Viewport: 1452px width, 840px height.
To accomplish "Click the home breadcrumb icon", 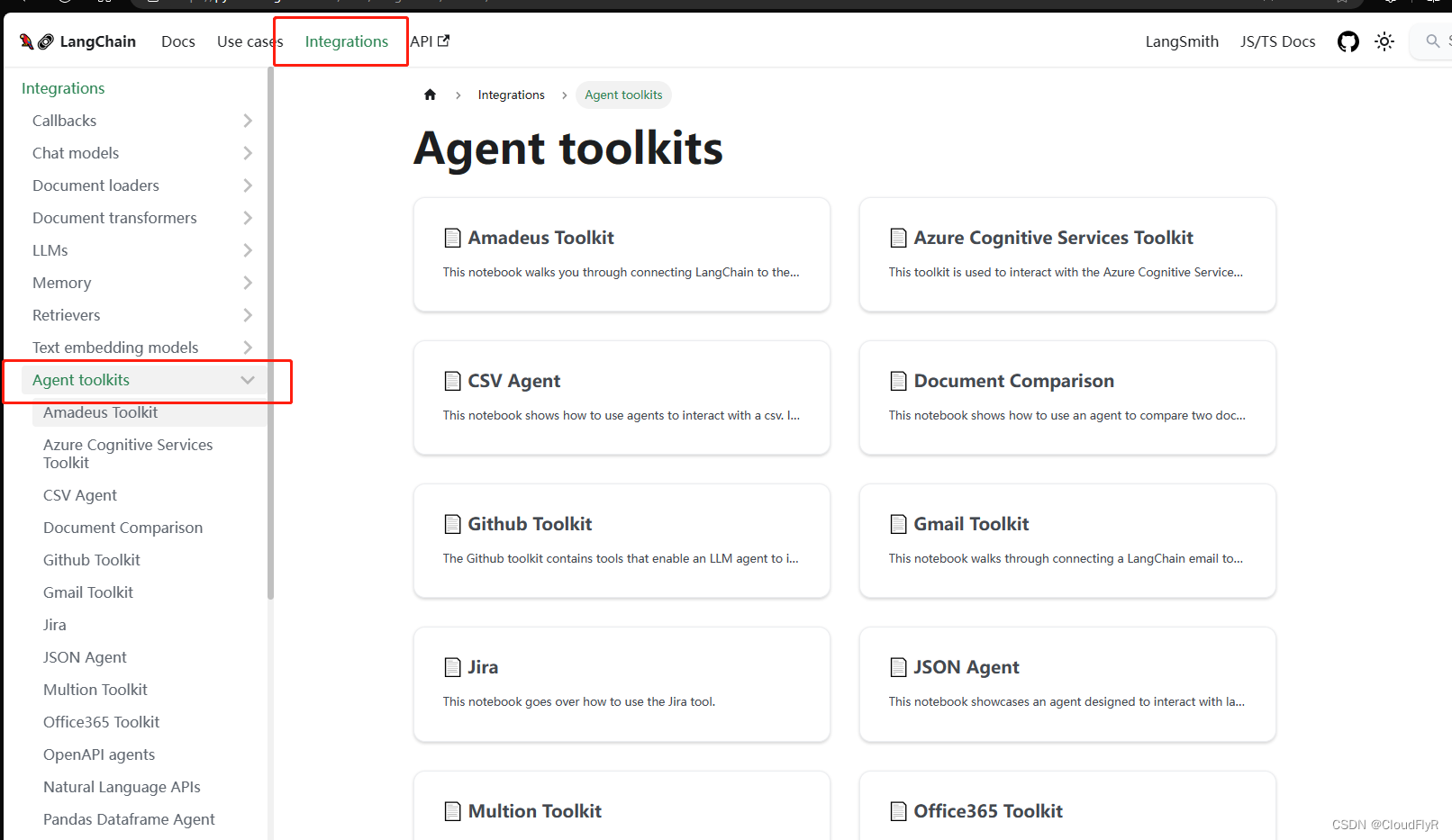I will (x=430, y=95).
